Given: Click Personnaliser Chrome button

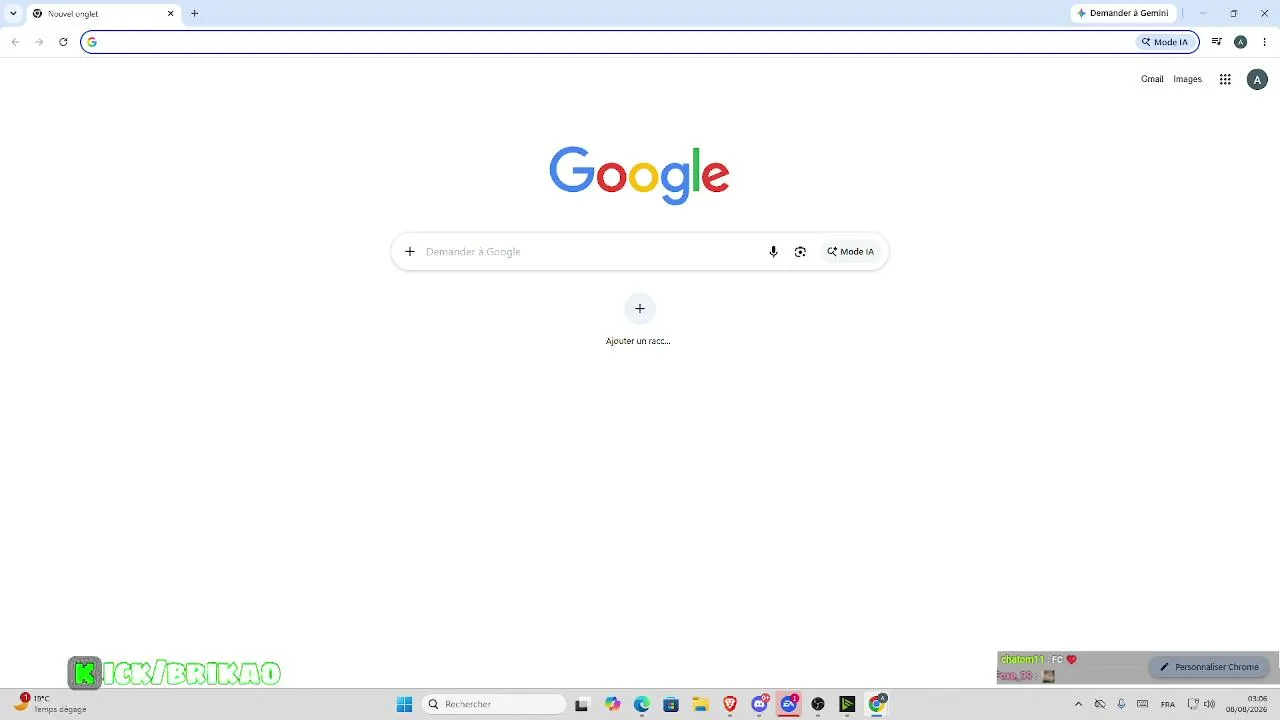Looking at the screenshot, I should [1209, 667].
